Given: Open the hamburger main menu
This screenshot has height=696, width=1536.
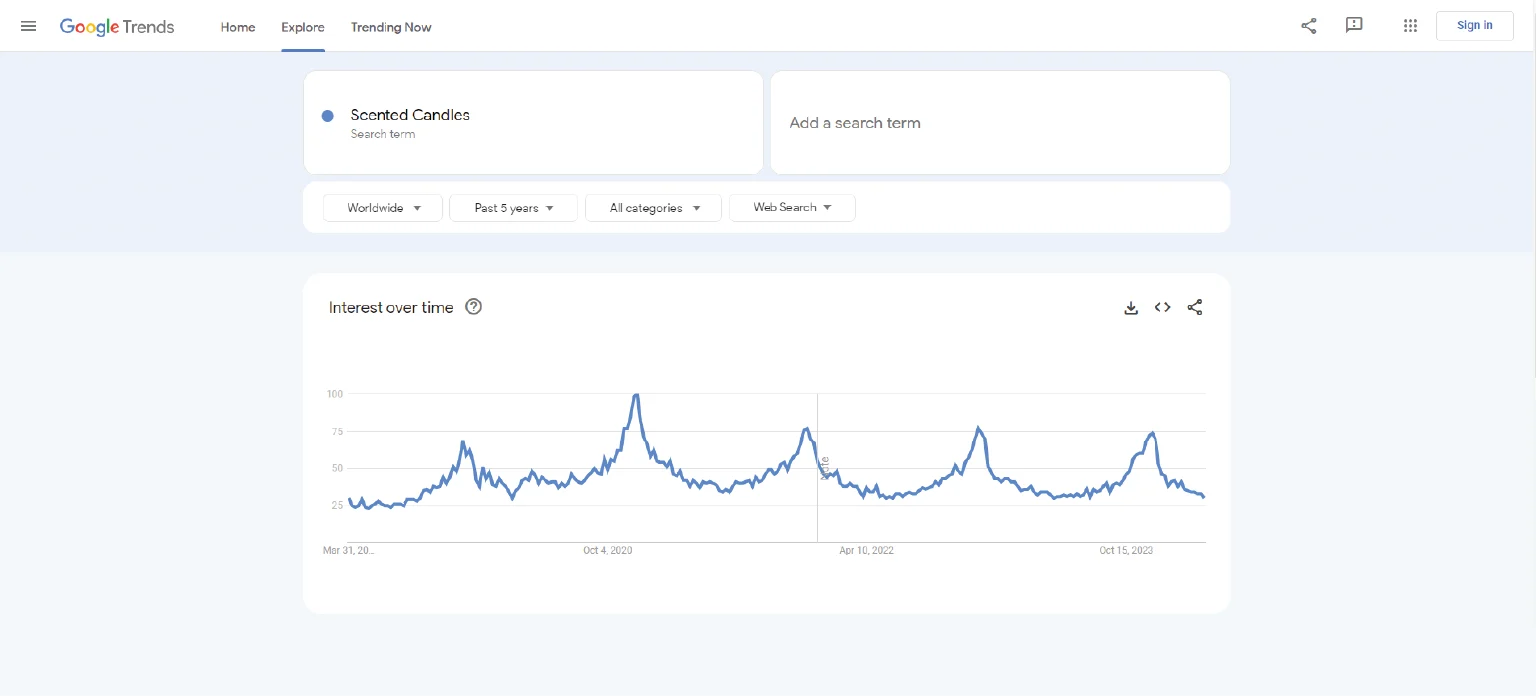Looking at the screenshot, I should click(28, 26).
